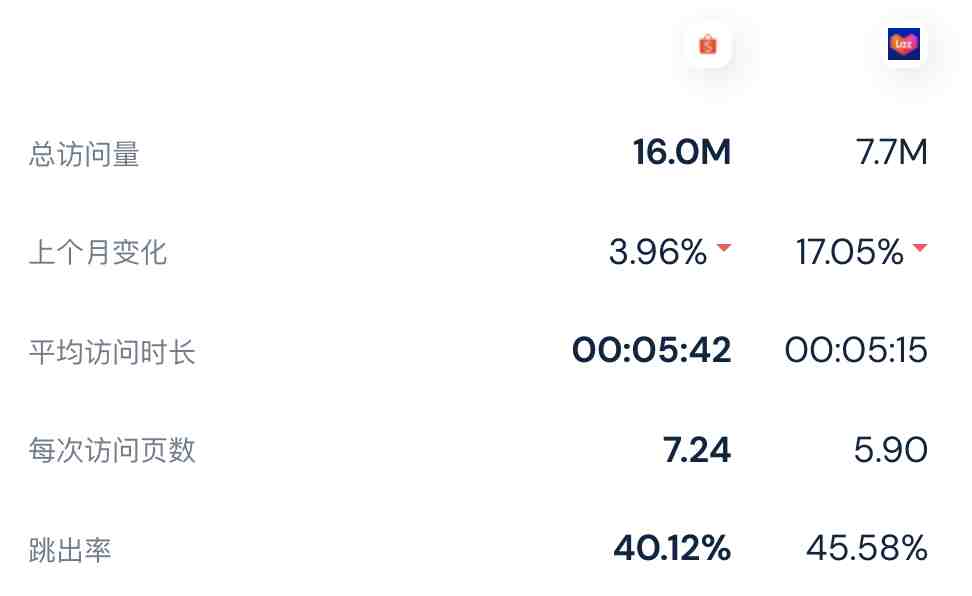Click the pages per visit value 7.24
This screenshot has width=972, height=596.
coord(697,450)
